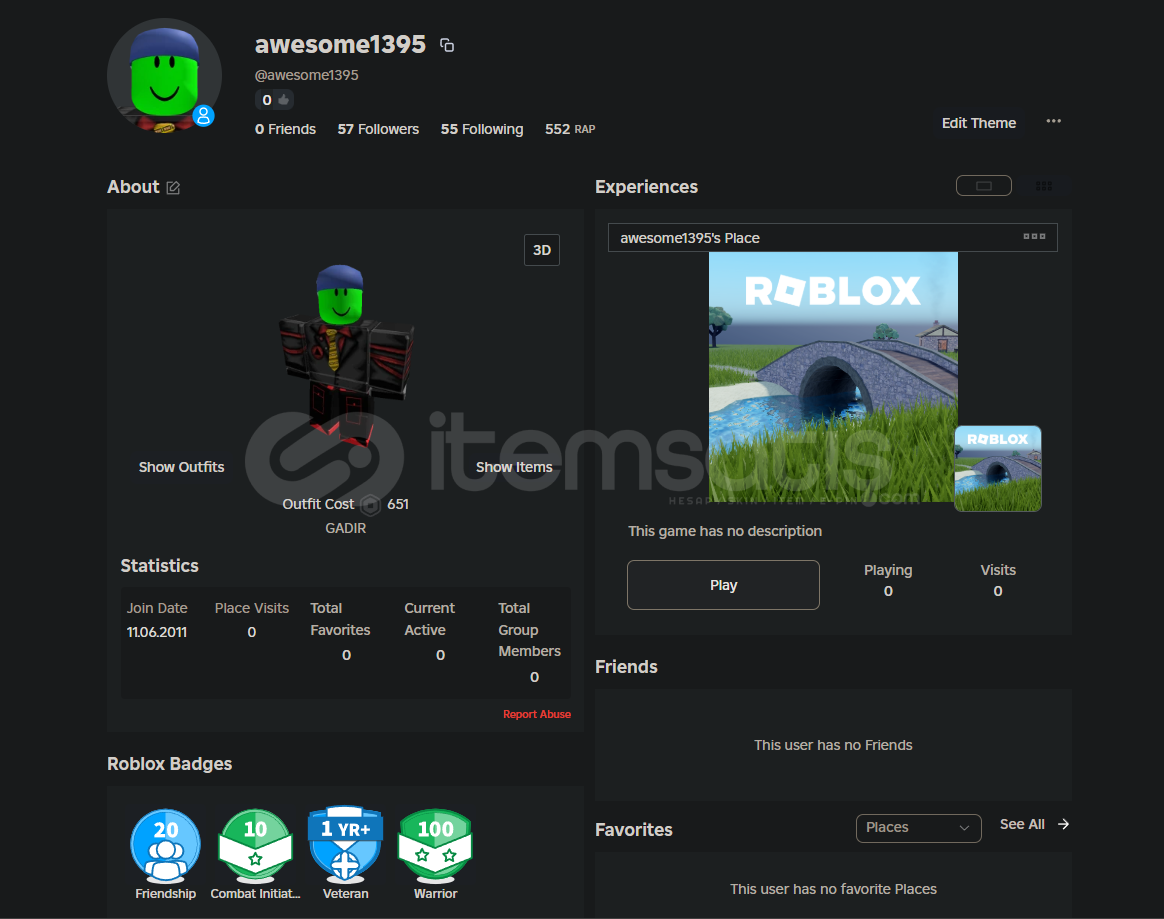Open the experience three-squares options menu

click(x=1034, y=236)
